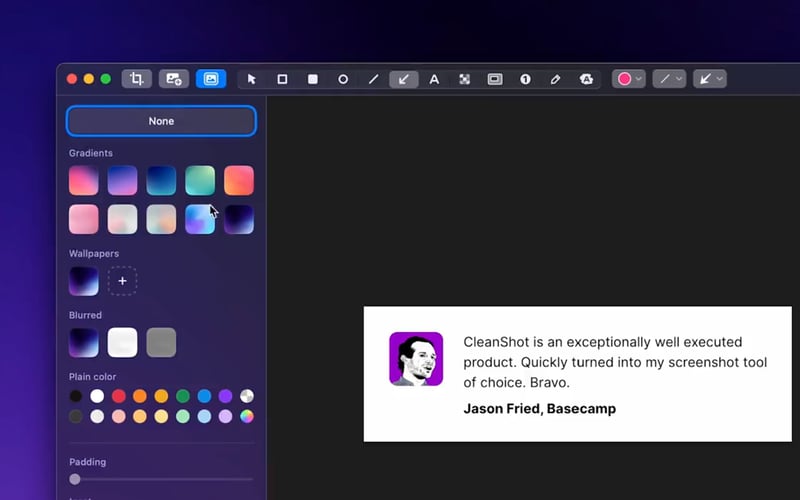Select the purple wallpaper thumbnail under Wallpapers
The image size is (800, 500).
[x=84, y=281]
